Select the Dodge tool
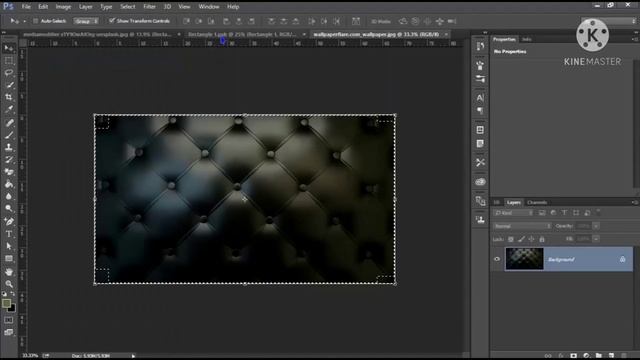 (9, 209)
